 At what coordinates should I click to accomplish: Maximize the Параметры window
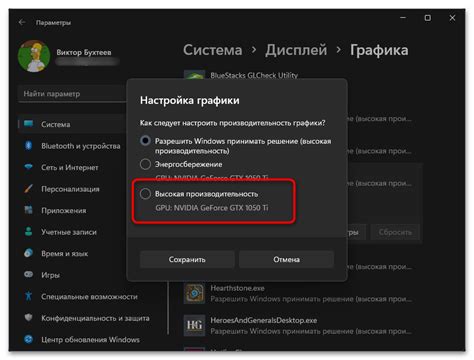[428, 18]
